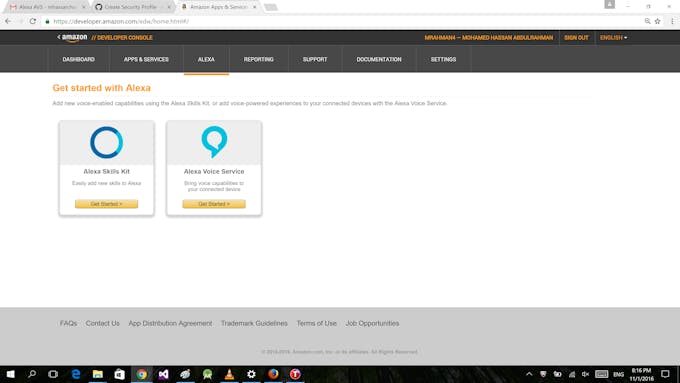
Task: Reload the page with the refresh icon
Action: click(33, 21)
